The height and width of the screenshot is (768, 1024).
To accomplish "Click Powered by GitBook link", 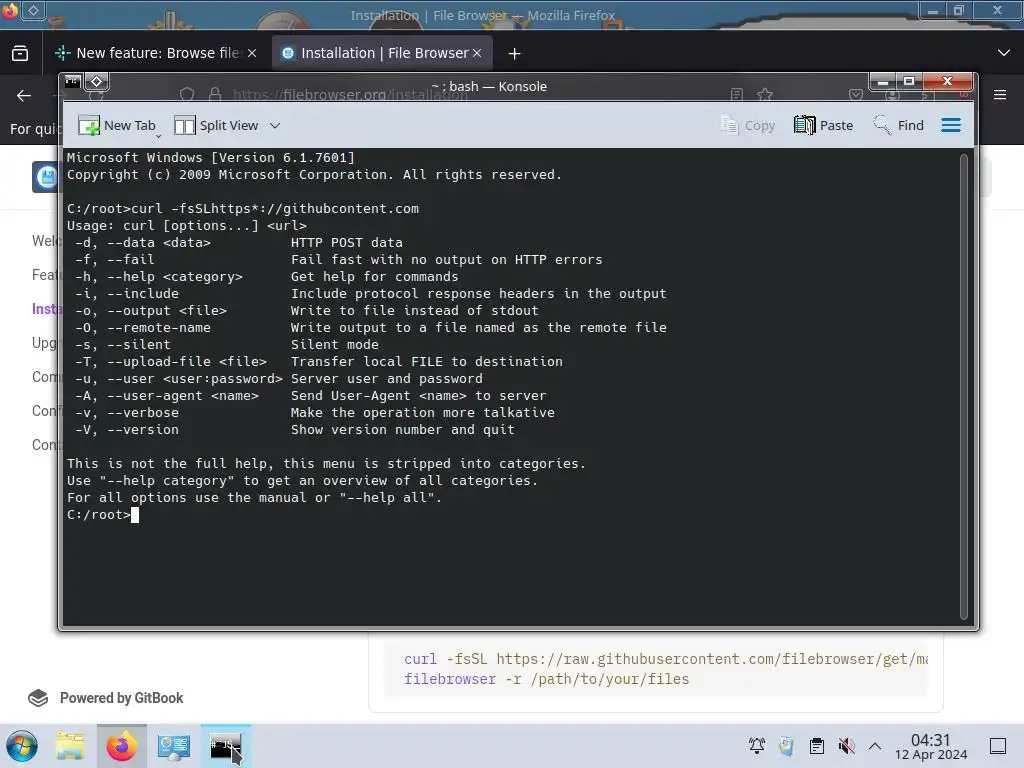I will pyautogui.click(x=106, y=698).
